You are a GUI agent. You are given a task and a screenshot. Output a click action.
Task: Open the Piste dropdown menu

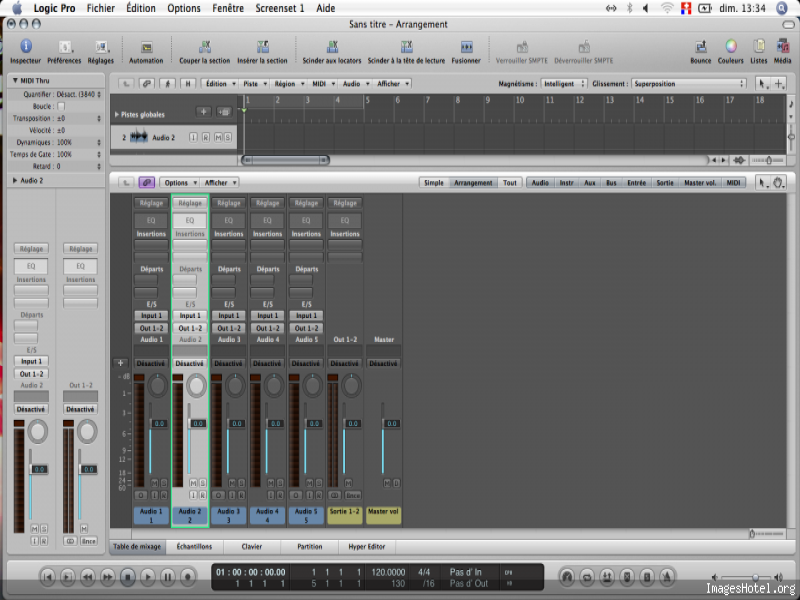coord(255,84)
